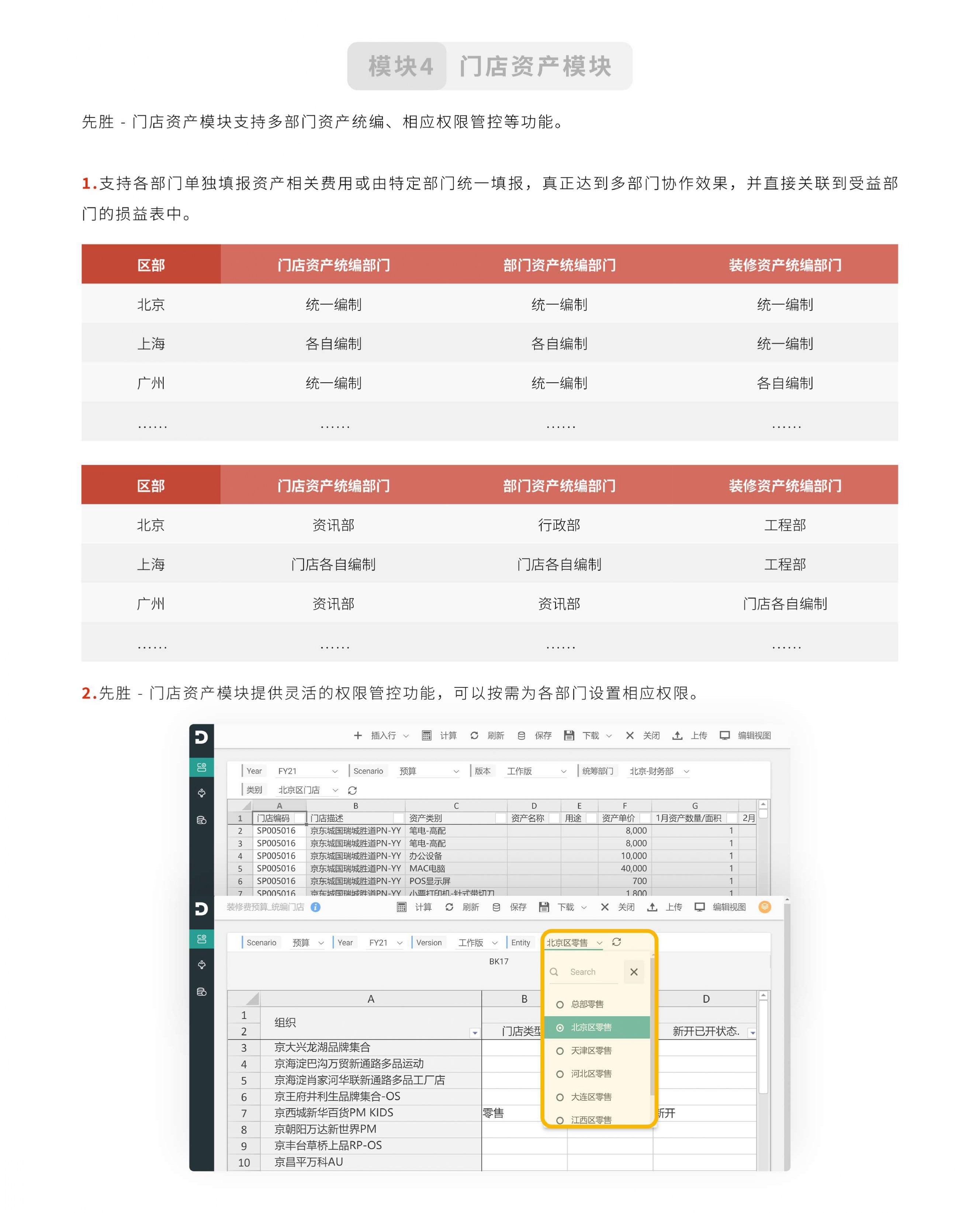The height and width of the screenshot is (1213, 980).
Task: Open 下载 dropdown in lower window toolbar
Action: click(x=584, y=907)
